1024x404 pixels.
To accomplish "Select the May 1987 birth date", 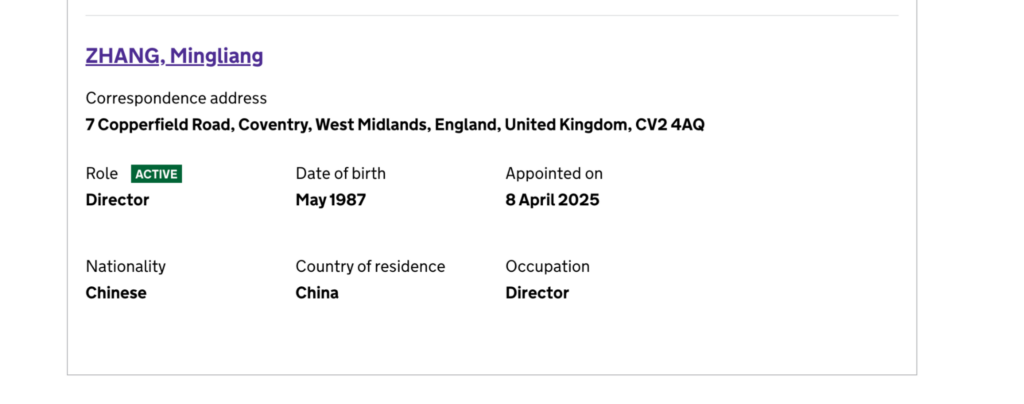I will coord(331,200).
